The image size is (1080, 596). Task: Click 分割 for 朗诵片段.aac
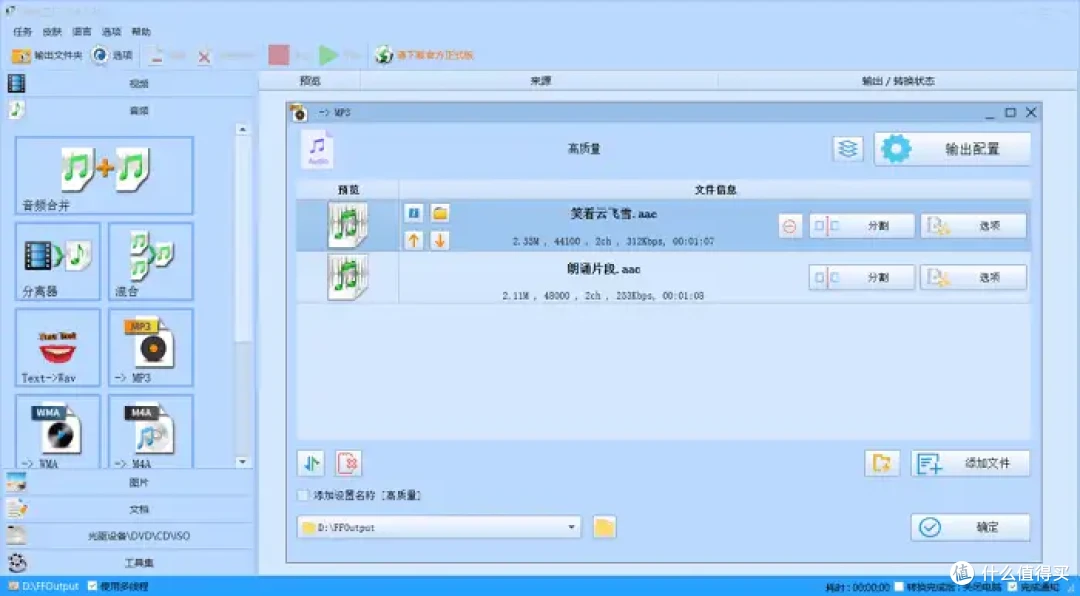point(862,278)
